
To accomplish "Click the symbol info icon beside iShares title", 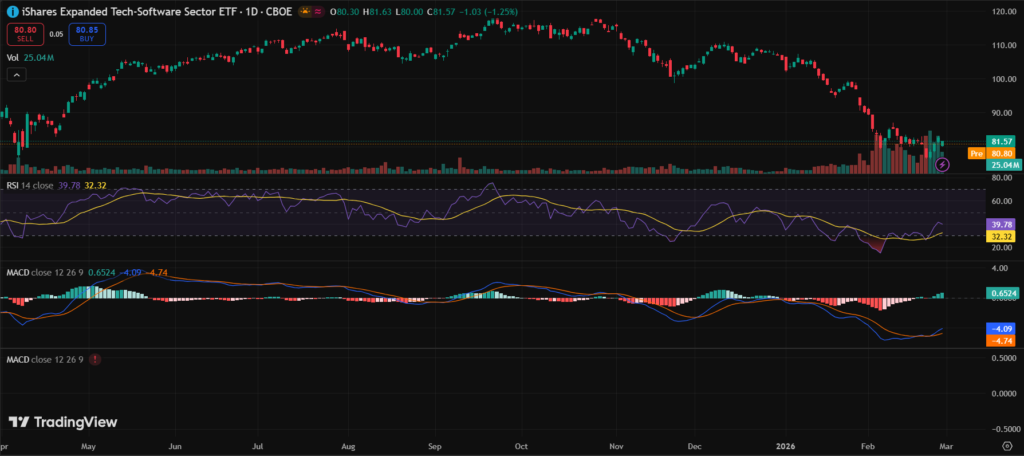I will [10, 13].
